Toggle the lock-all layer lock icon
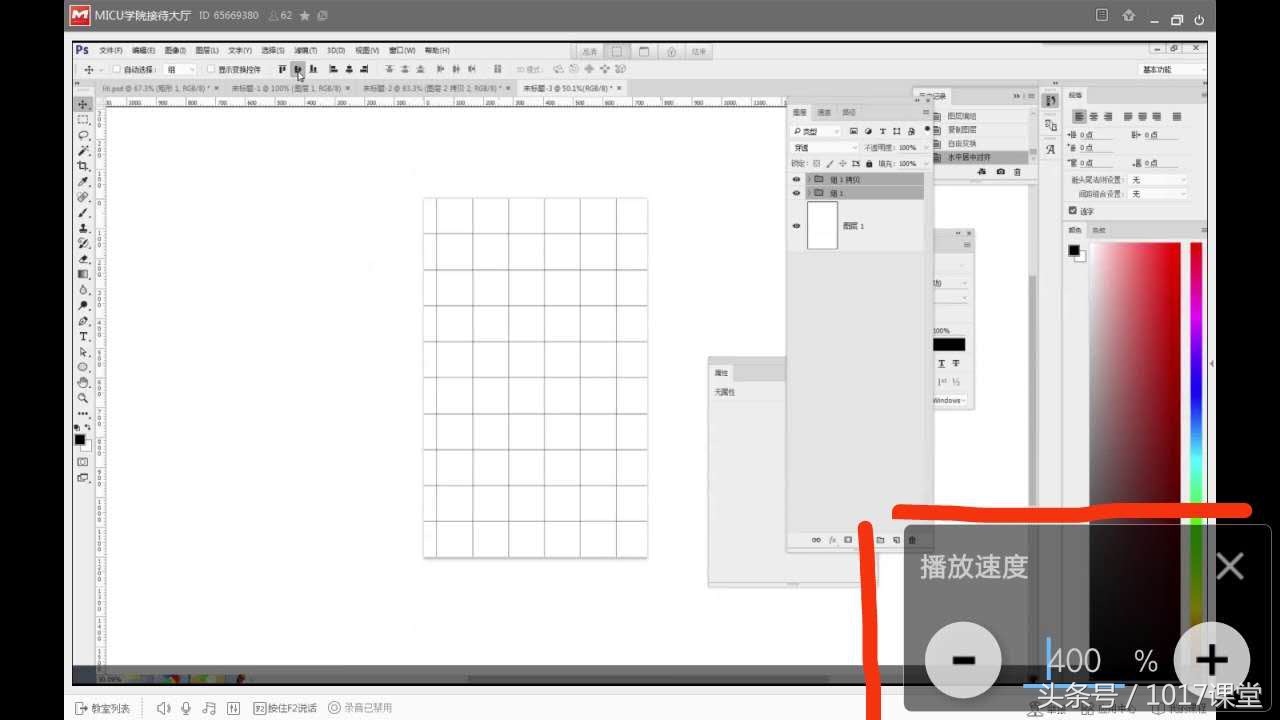Viewport: 1280px width, 720px height. coord(869,163)
